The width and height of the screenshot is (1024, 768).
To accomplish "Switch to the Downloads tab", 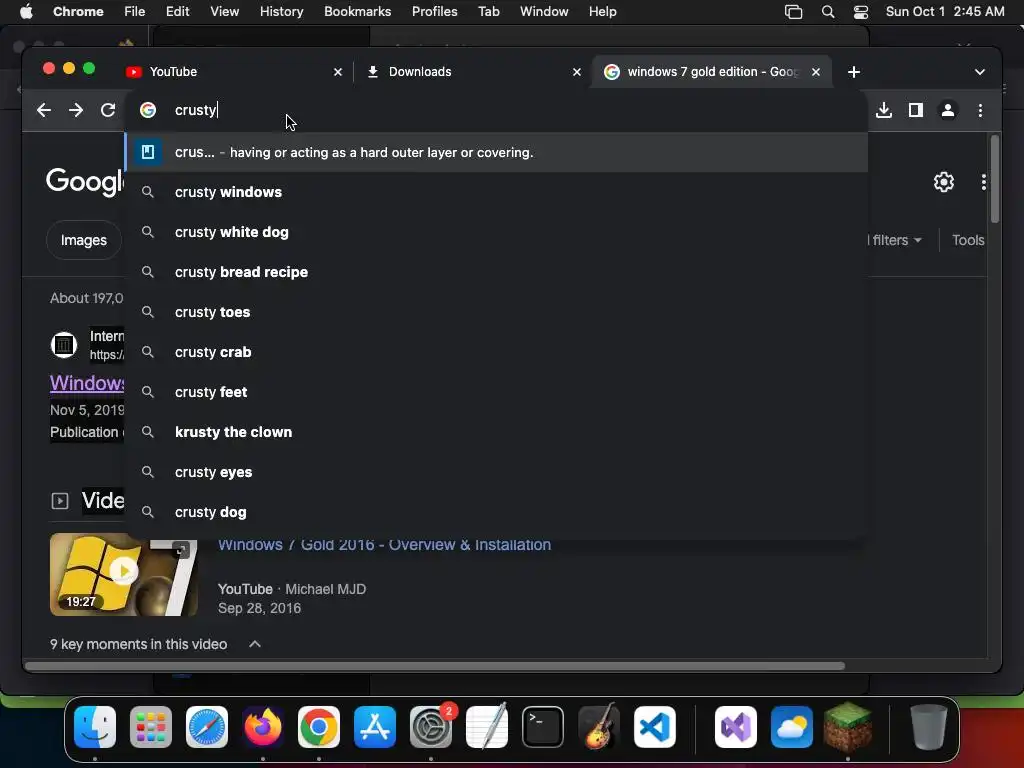I will pyautogui.click(x=472, y=72).
